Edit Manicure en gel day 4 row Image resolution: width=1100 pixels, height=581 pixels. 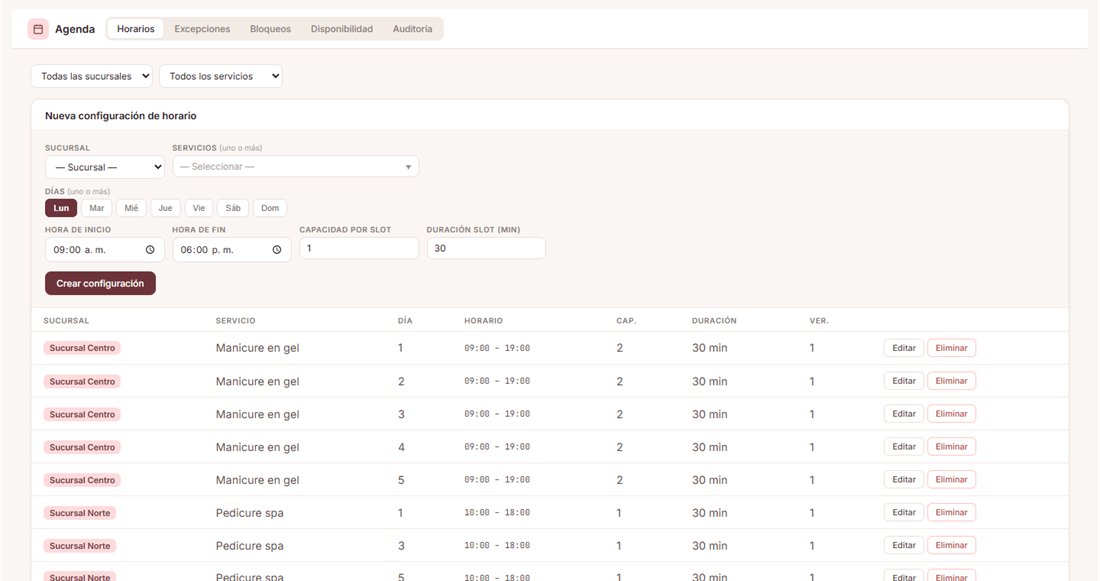click(x=904, y=447)
